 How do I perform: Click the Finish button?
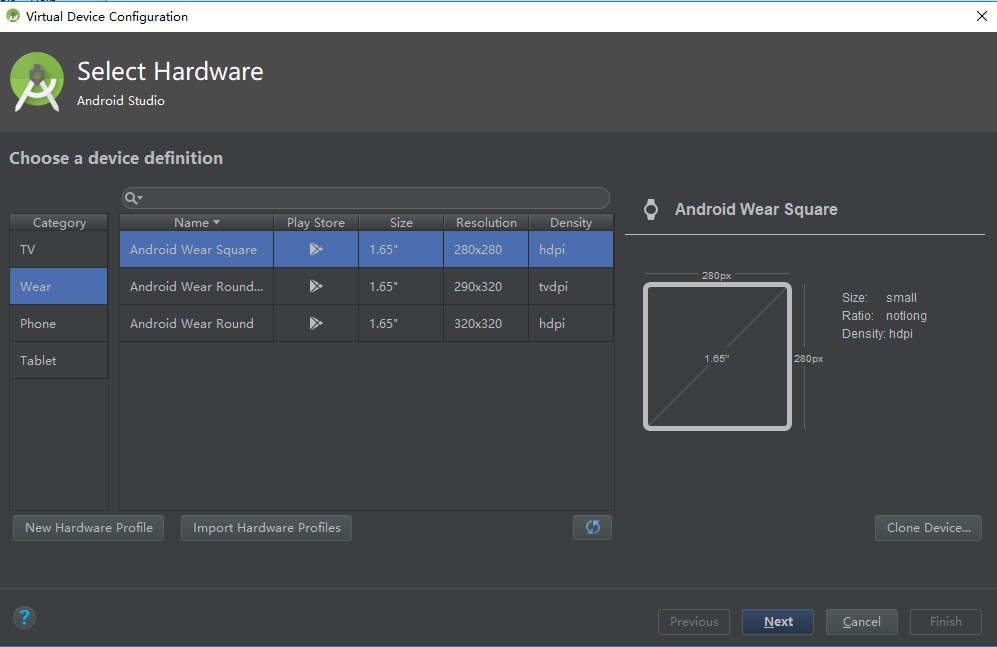pos(945,622)
